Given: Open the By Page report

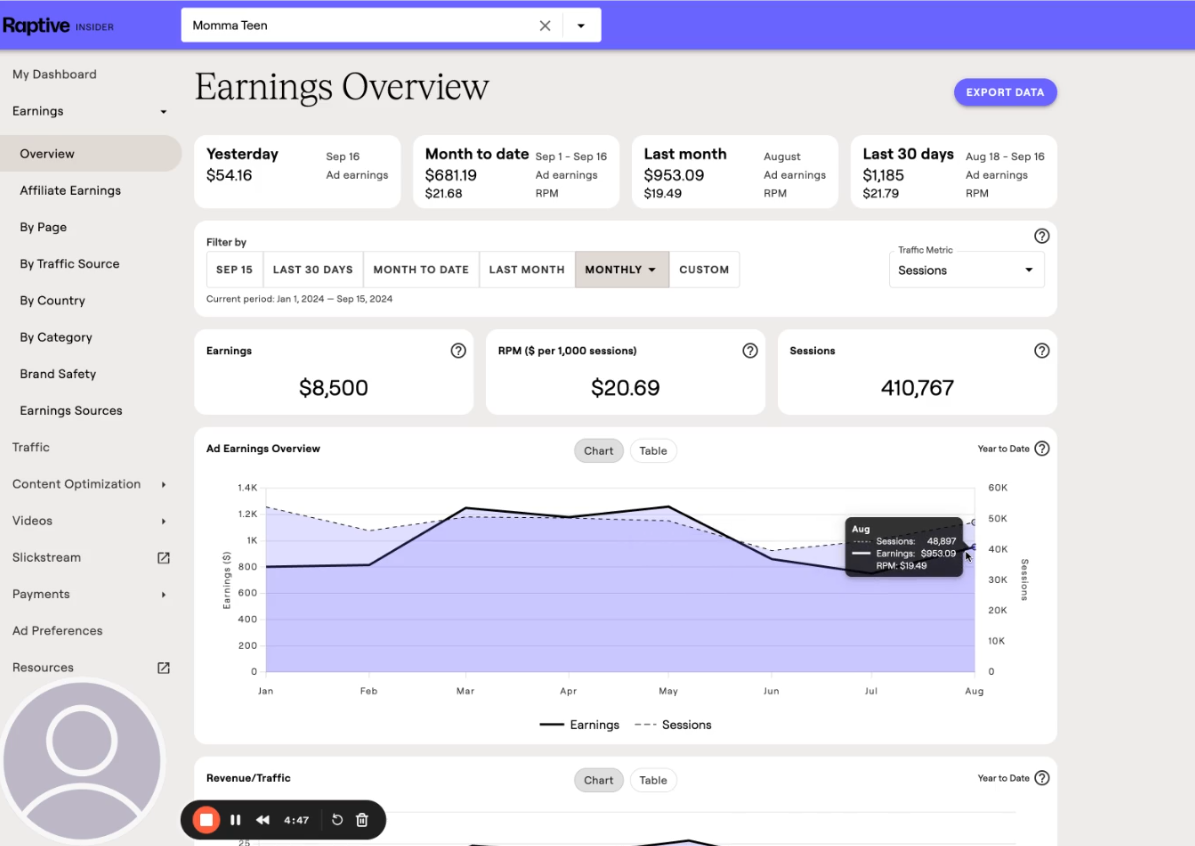Looking at the screenshot, I should (43, 227).
